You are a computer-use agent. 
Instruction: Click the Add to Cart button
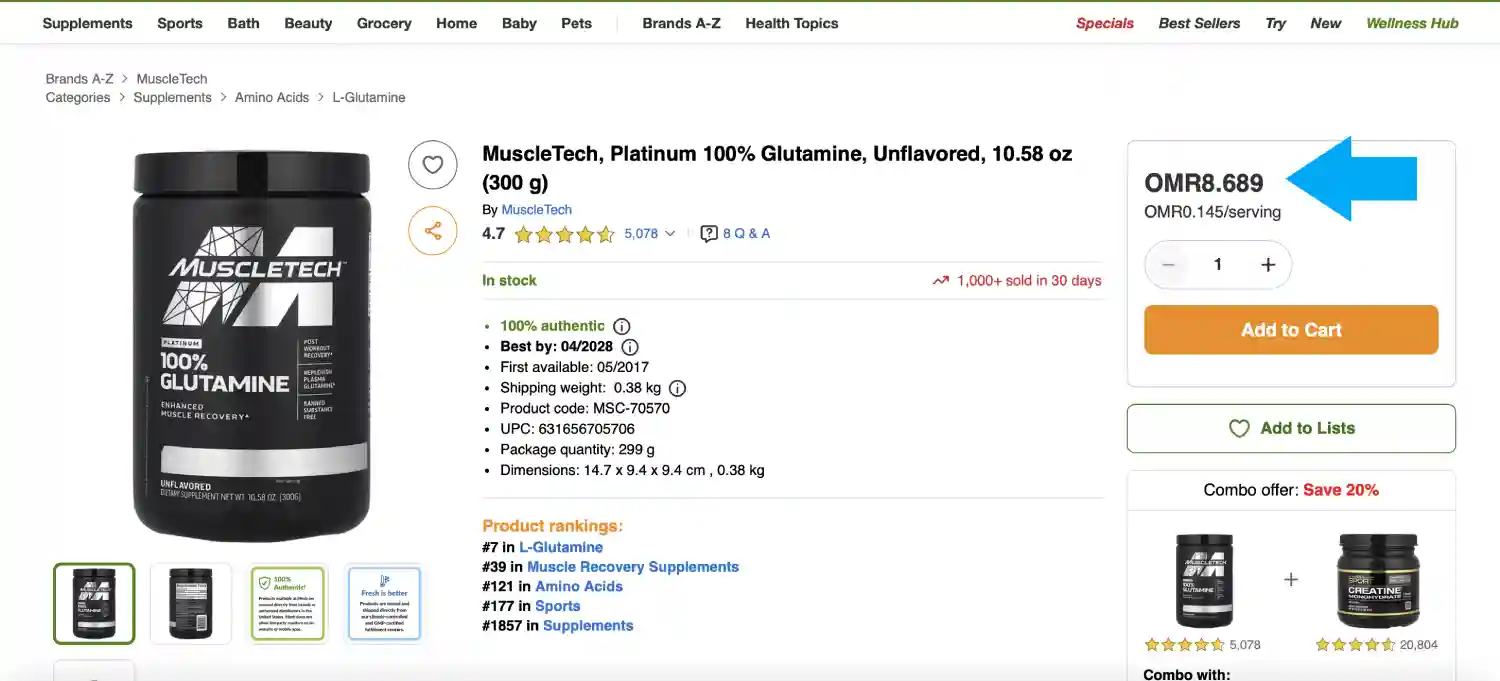point(1291,330)
